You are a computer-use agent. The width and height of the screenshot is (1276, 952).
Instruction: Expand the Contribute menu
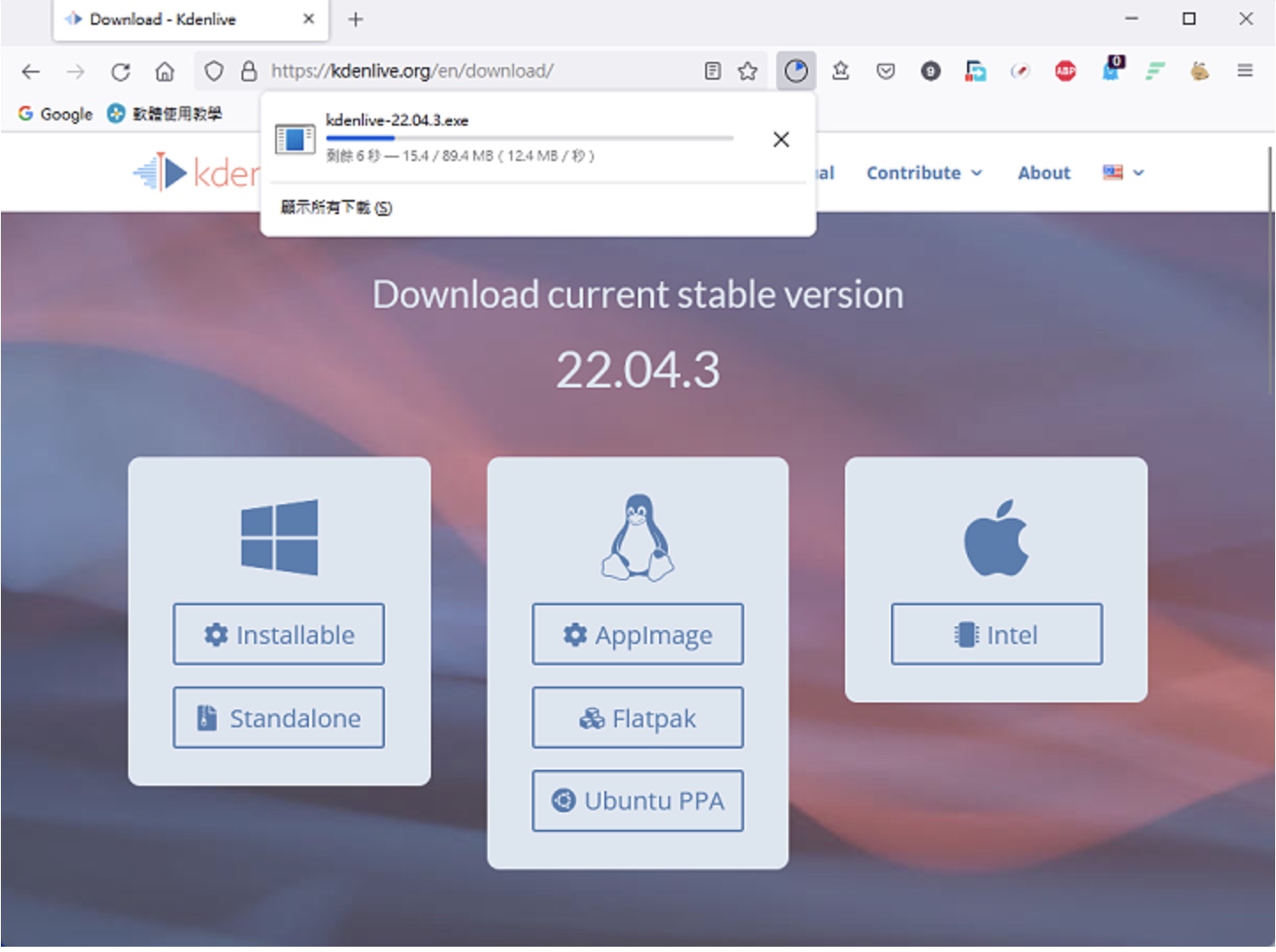point(924,173)
